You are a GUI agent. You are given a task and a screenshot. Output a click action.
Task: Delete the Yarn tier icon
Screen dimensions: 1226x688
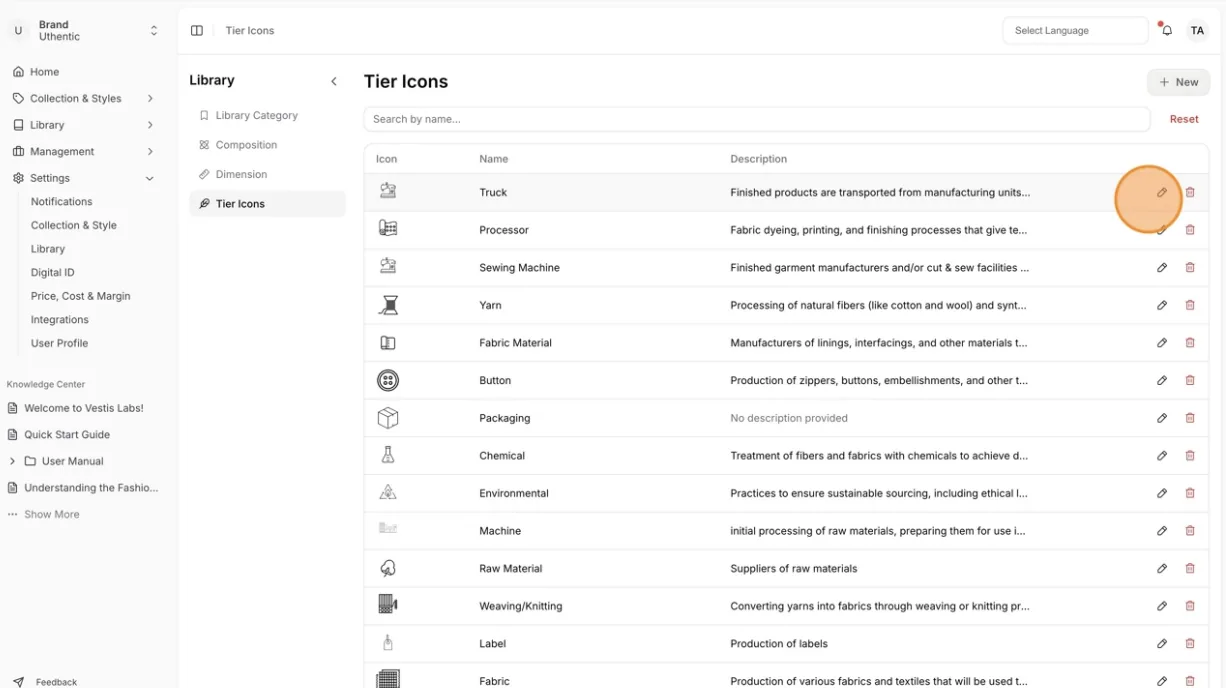[1190, 305]
